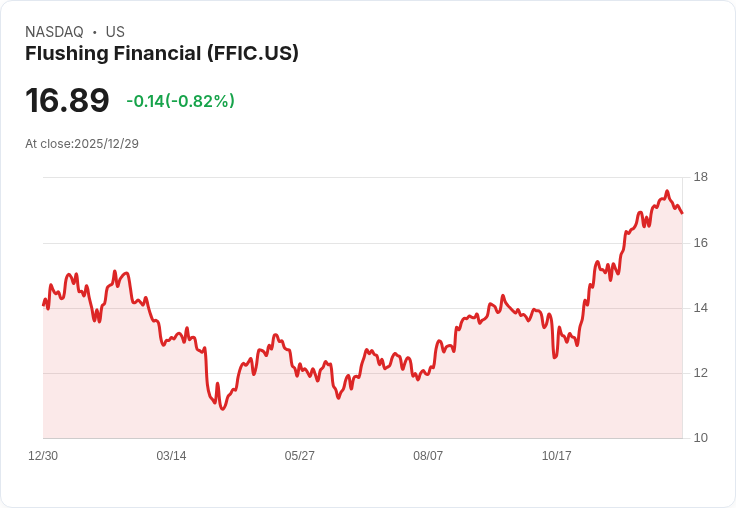
Task: Click the 16.89 closing price
Action: pos(67,100)
